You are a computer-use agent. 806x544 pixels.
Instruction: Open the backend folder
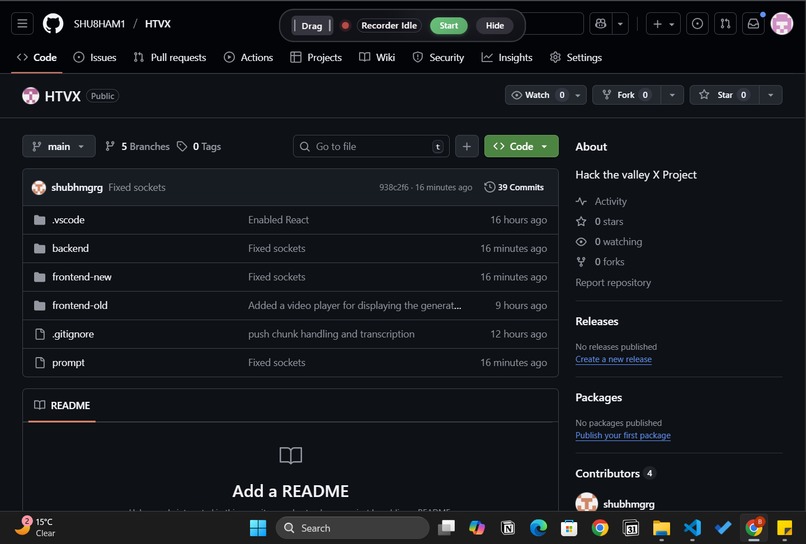[70, 248]
